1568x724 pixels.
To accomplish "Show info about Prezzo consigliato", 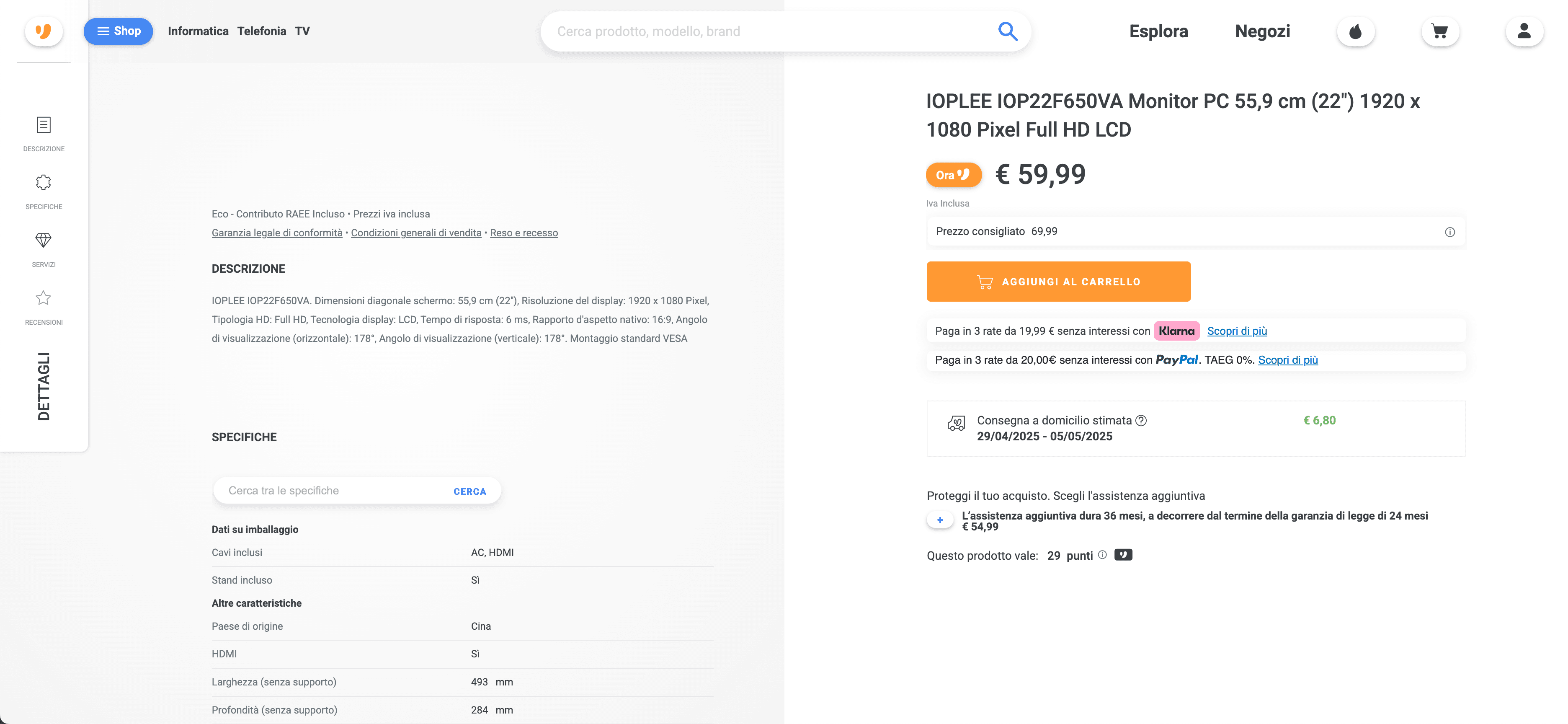I will pyautogui.click(x=1449, y=232).
